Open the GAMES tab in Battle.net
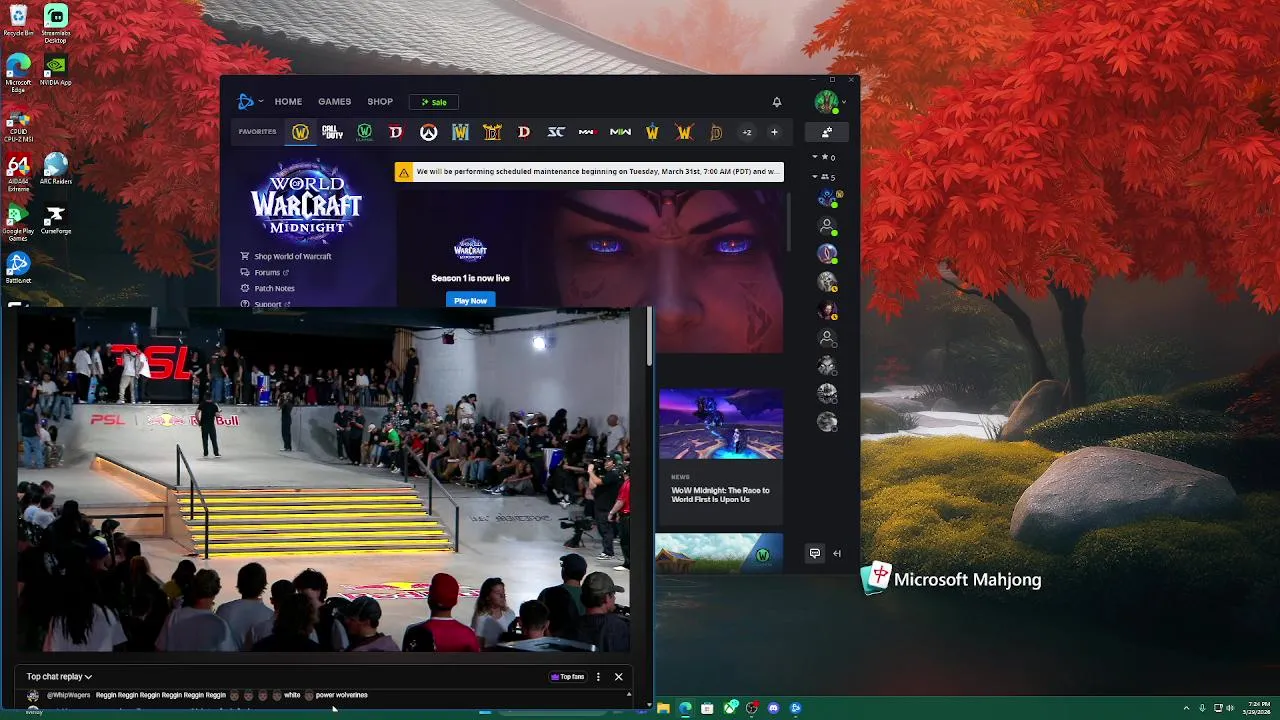1280x720 pixels. pos(334,101)
